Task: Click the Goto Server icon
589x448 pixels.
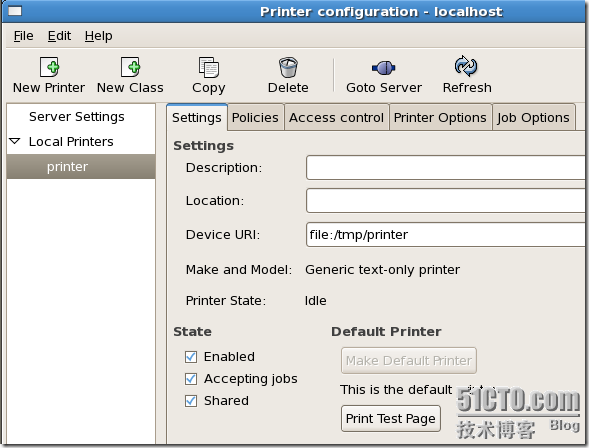Action: pos(384,68)
